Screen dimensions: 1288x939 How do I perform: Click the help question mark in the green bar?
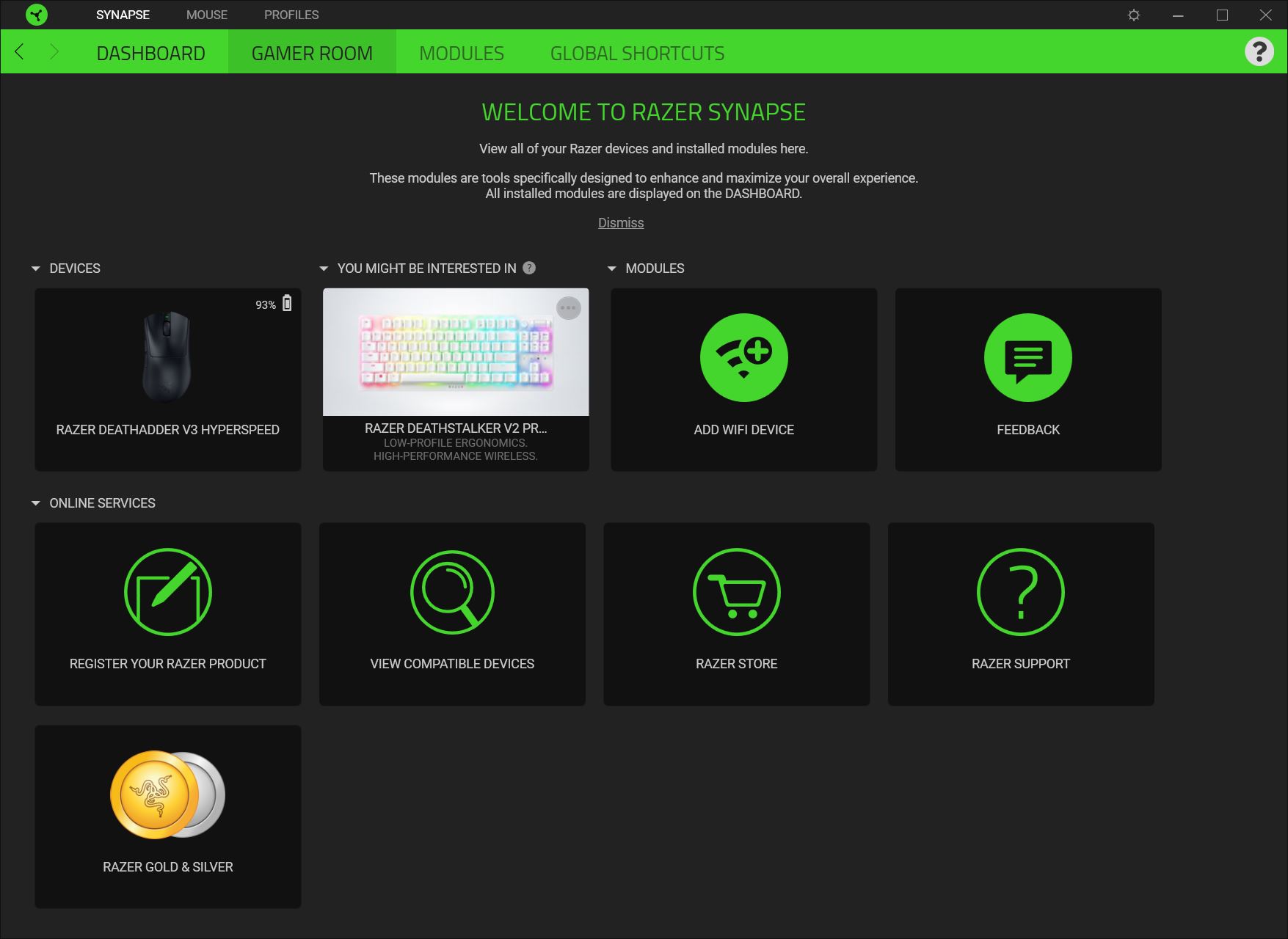(x=1259, y=51)
